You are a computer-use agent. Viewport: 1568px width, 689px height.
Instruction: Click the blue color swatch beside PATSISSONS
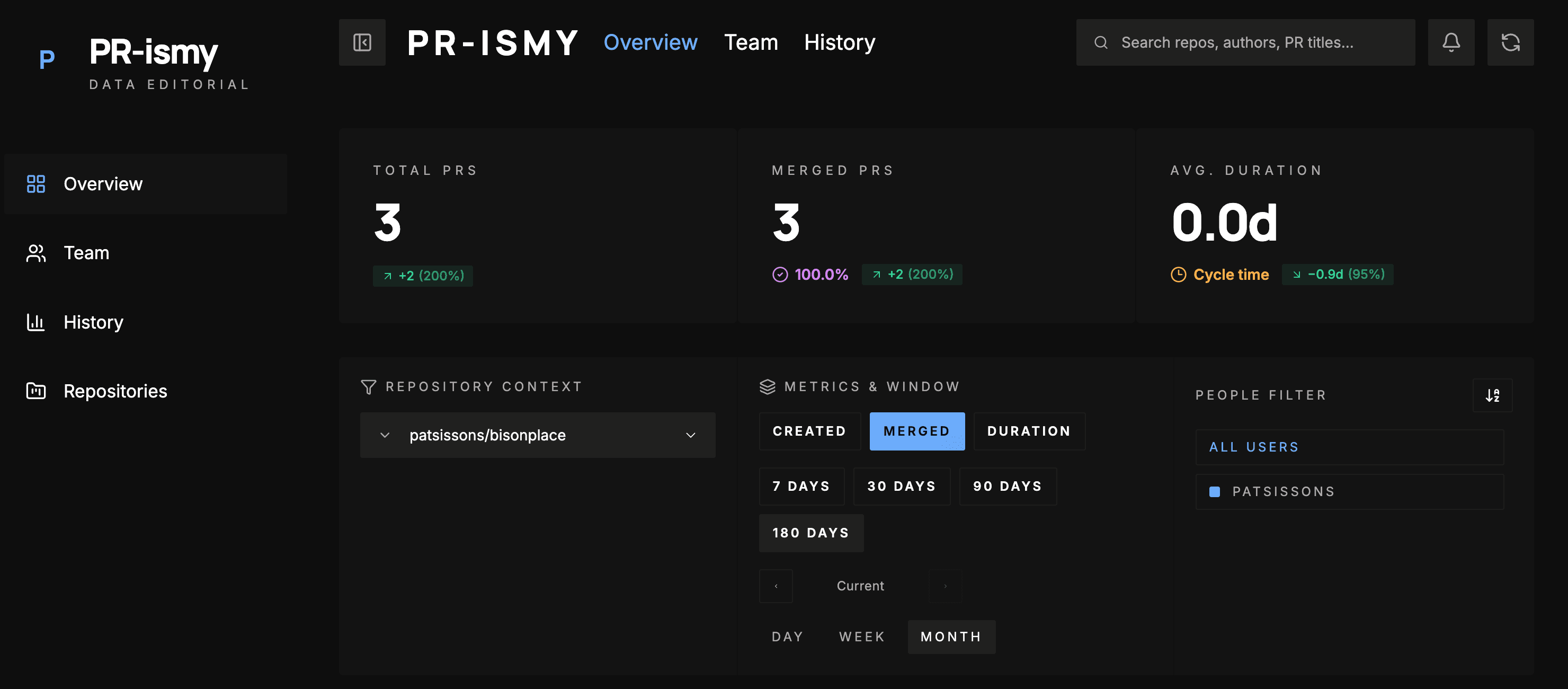tap(1214, 491)
